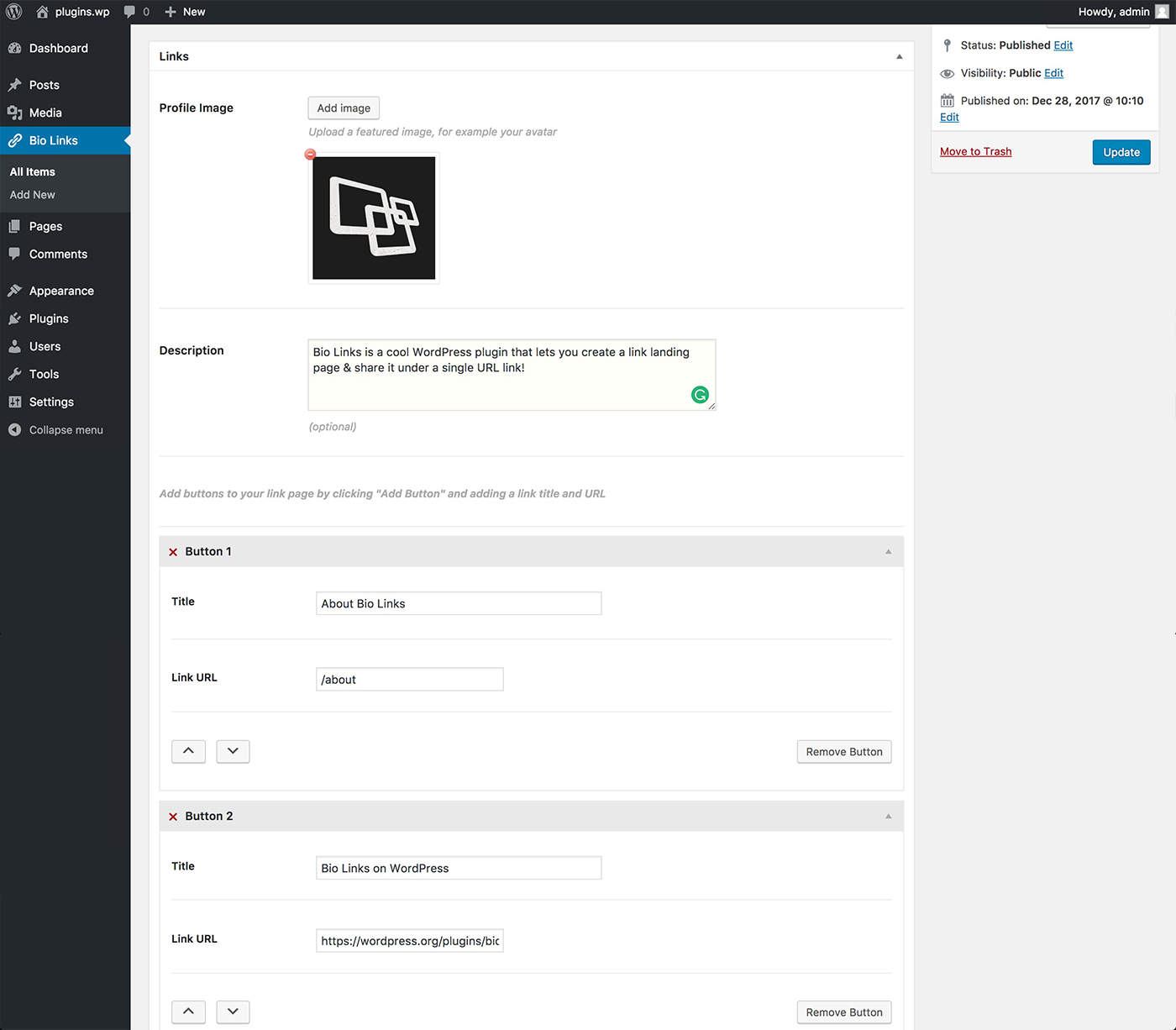1176x1030 pixels.
Task: Collapse the Links panel
Action: point(899,57)
